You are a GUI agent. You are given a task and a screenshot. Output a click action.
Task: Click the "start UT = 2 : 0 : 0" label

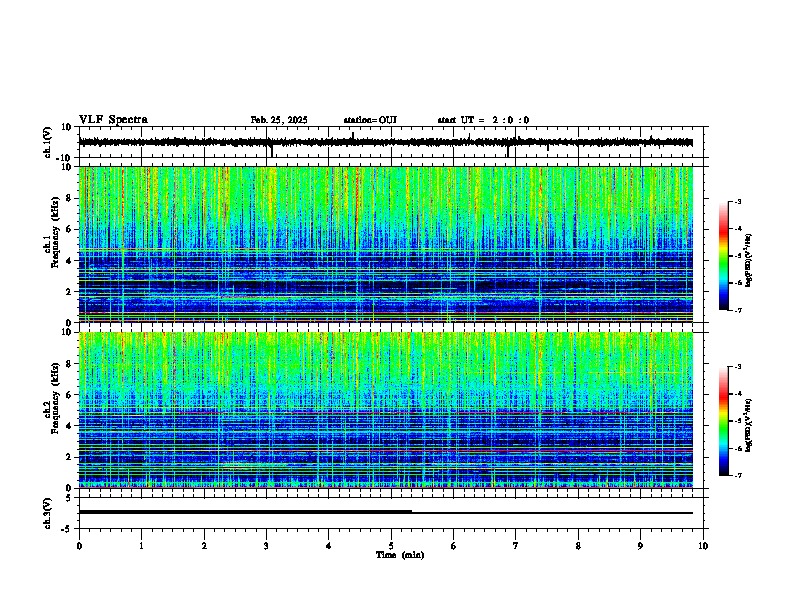click(x=483, y=120)
